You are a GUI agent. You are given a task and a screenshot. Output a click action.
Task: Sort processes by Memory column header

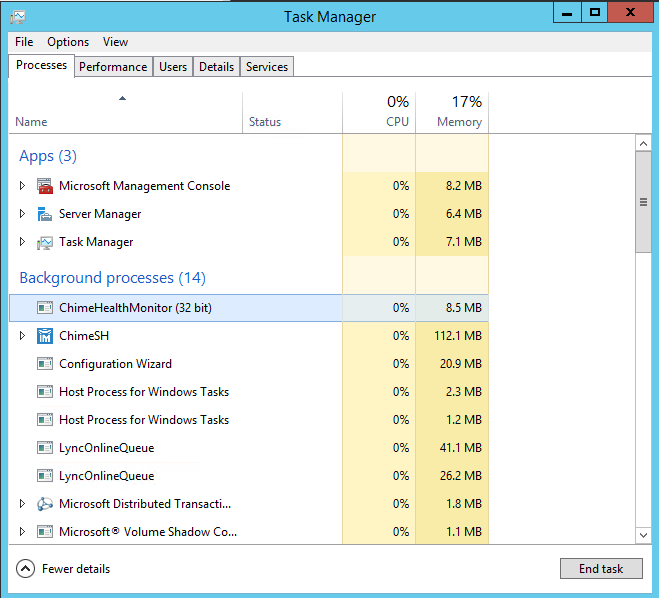(x=452, y=113)
